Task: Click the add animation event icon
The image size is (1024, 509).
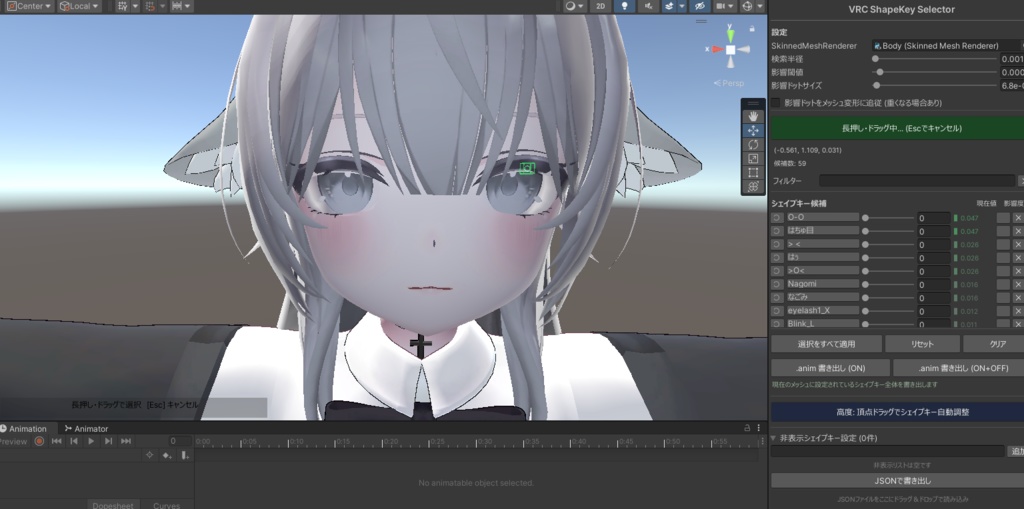Action: tap(185, 455)
